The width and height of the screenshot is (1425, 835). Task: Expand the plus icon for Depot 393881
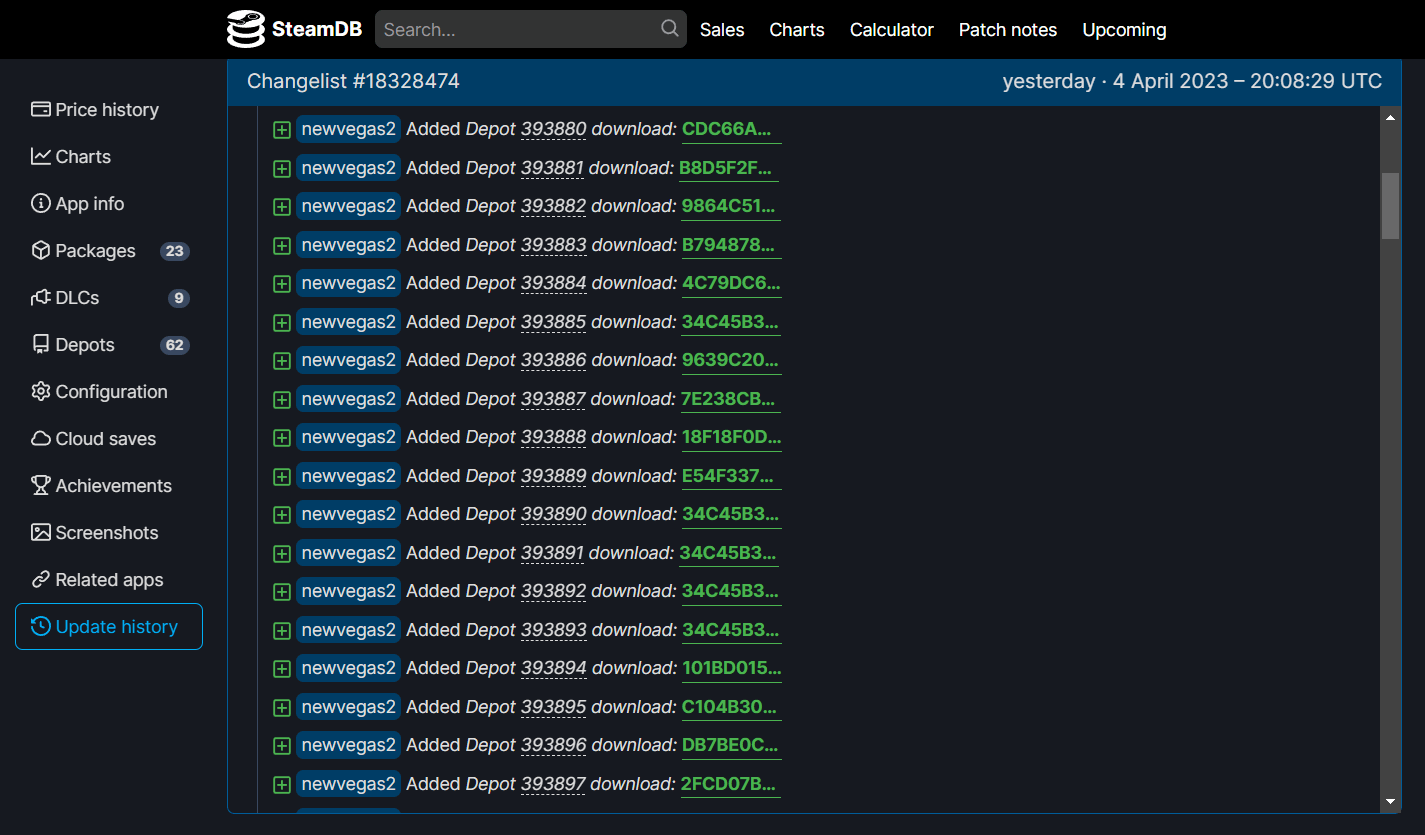(x=282, y=168)
